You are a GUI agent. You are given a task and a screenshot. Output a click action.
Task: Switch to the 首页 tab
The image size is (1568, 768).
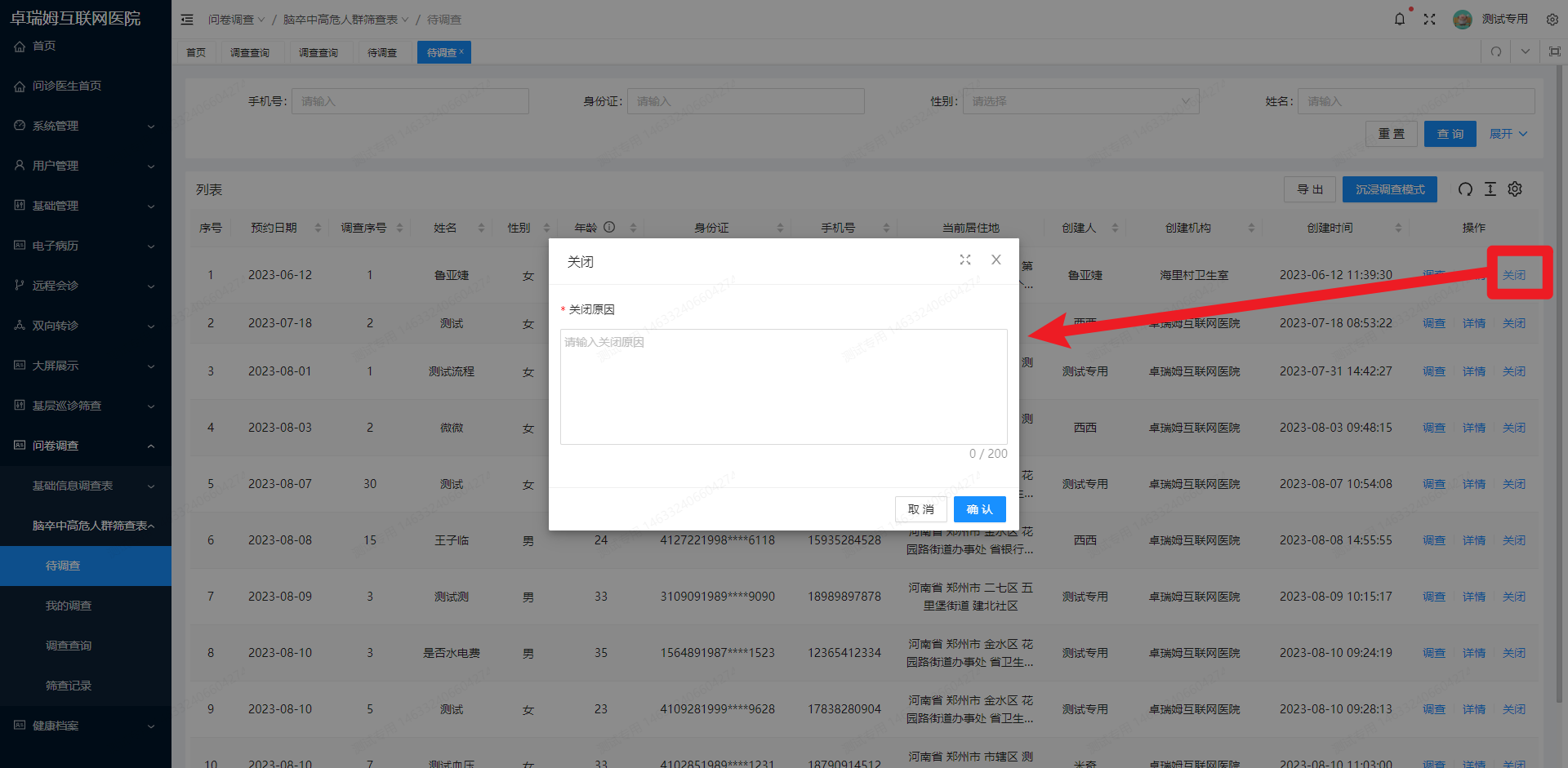click(196, 52)
